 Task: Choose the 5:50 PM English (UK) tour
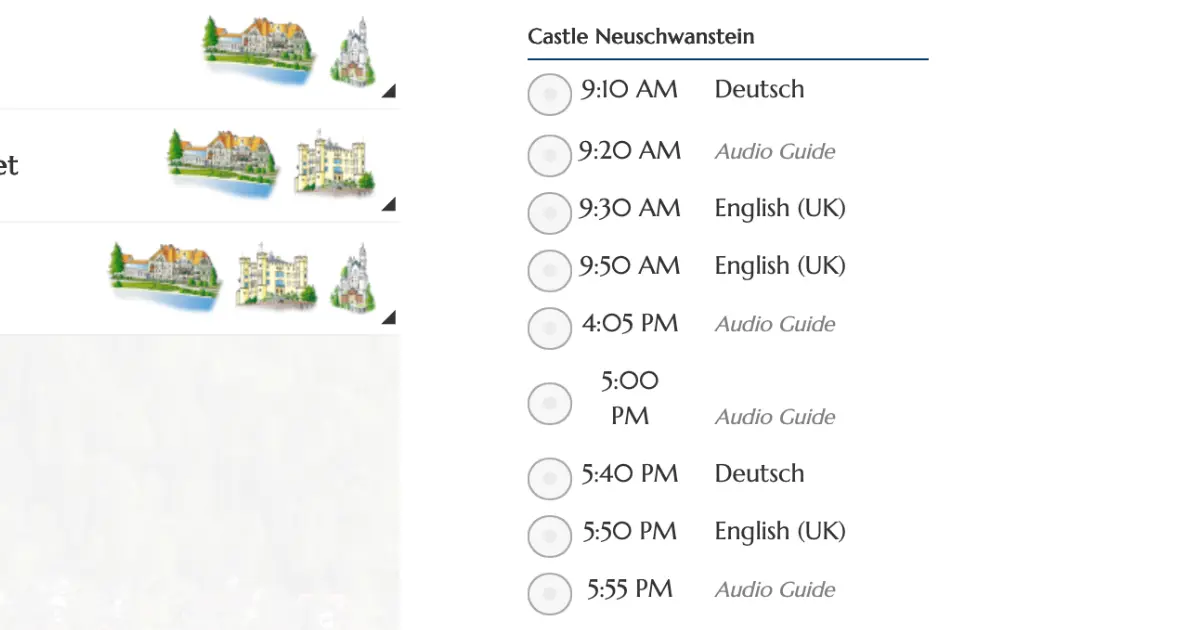coord(549,536)
